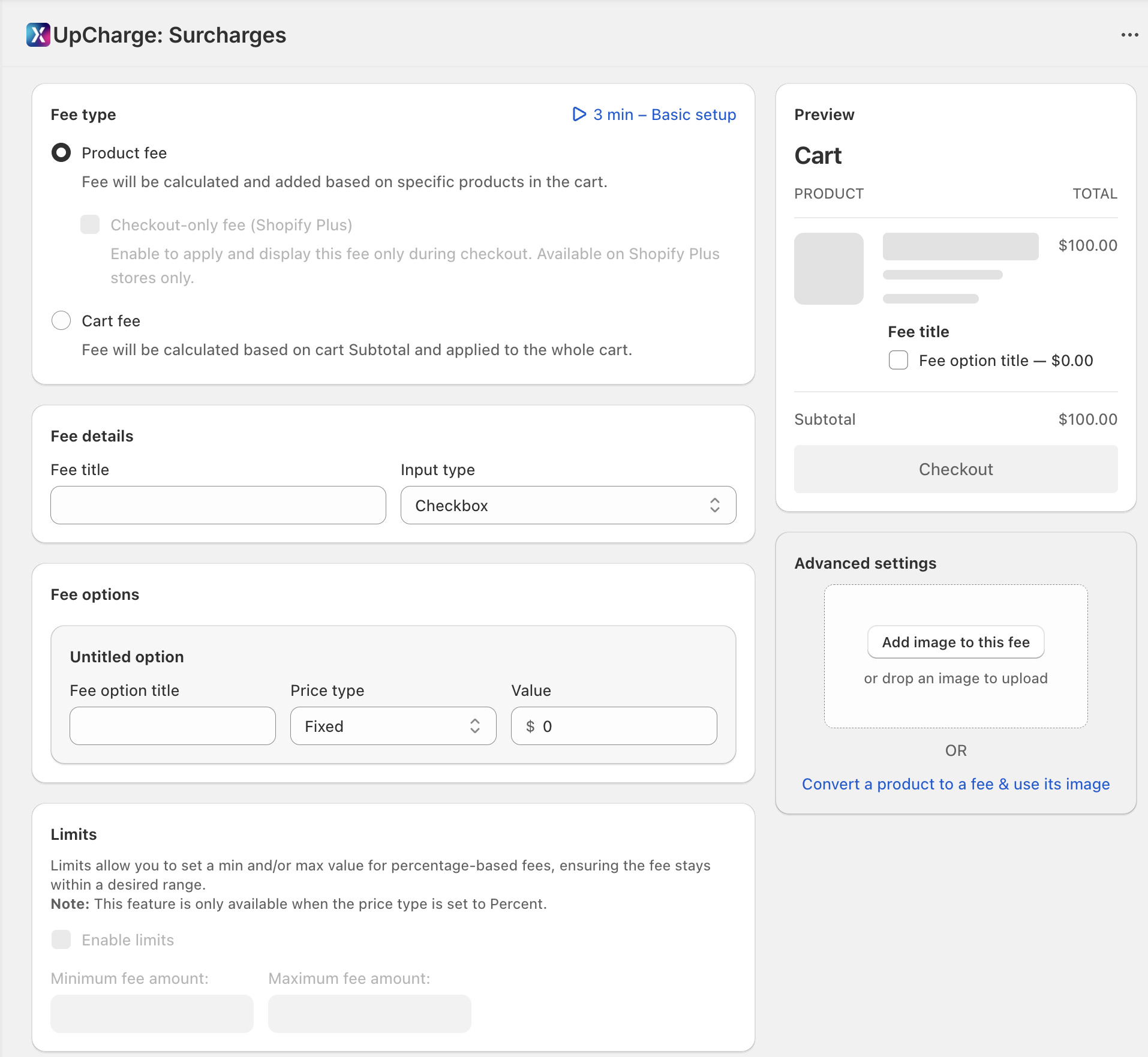The image size is (1148, 1057).
Task: Click the play icon beside Basic setup
Action: coord(578,114)
